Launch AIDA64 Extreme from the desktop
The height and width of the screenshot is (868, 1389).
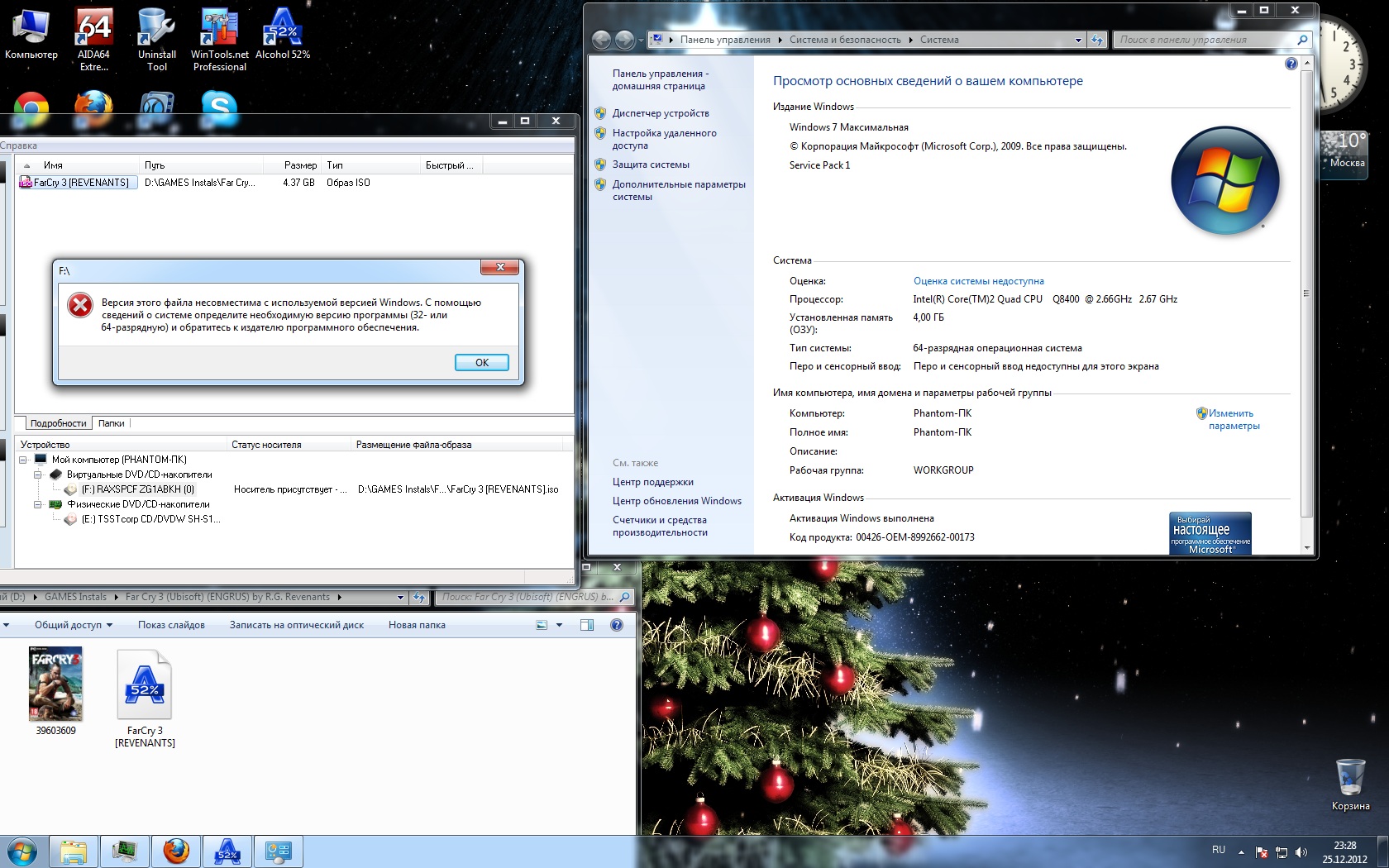pyautogui.click(x=93, y=40)
